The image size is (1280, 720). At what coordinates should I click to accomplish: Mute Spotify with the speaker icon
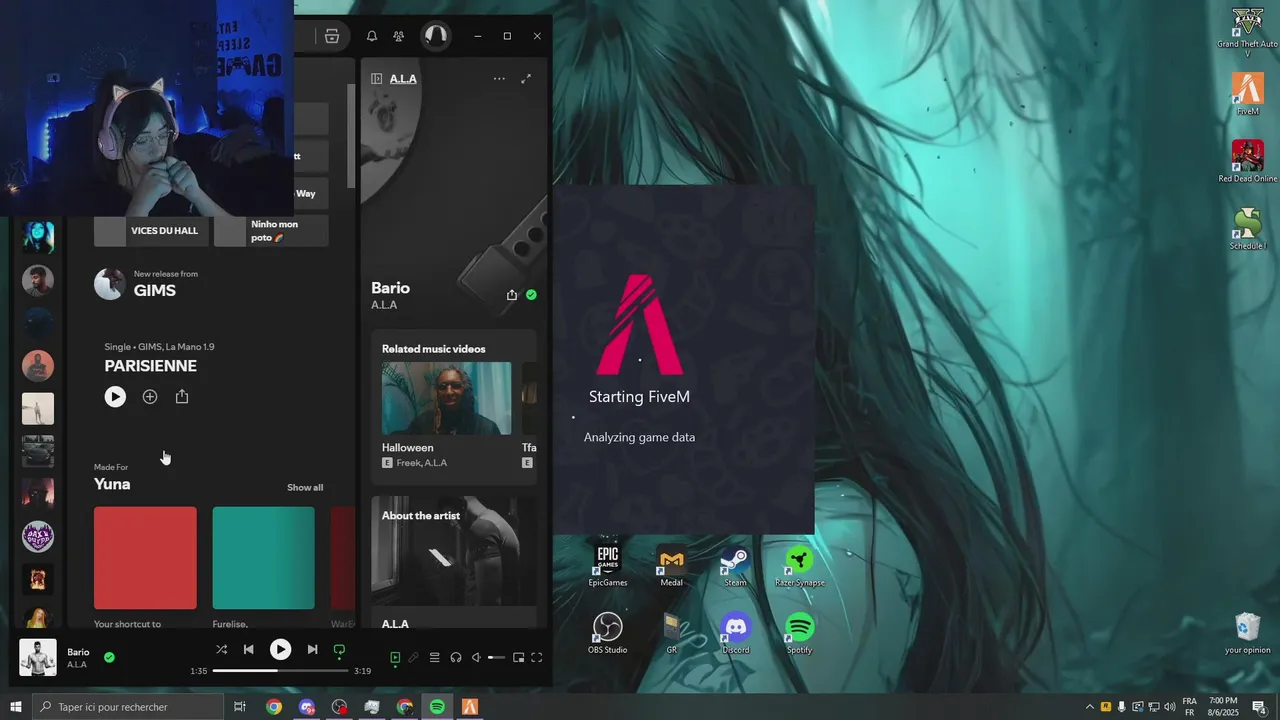pyautogui.click(x=476, y=657)
